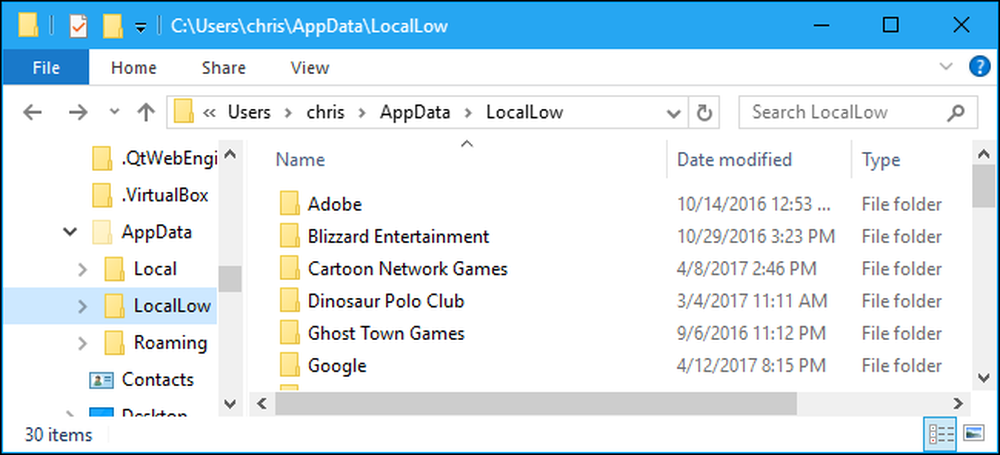Click the Properties checkmark icon in quick access toolbar
The image size is (1000, 455).
click(78, 26)
